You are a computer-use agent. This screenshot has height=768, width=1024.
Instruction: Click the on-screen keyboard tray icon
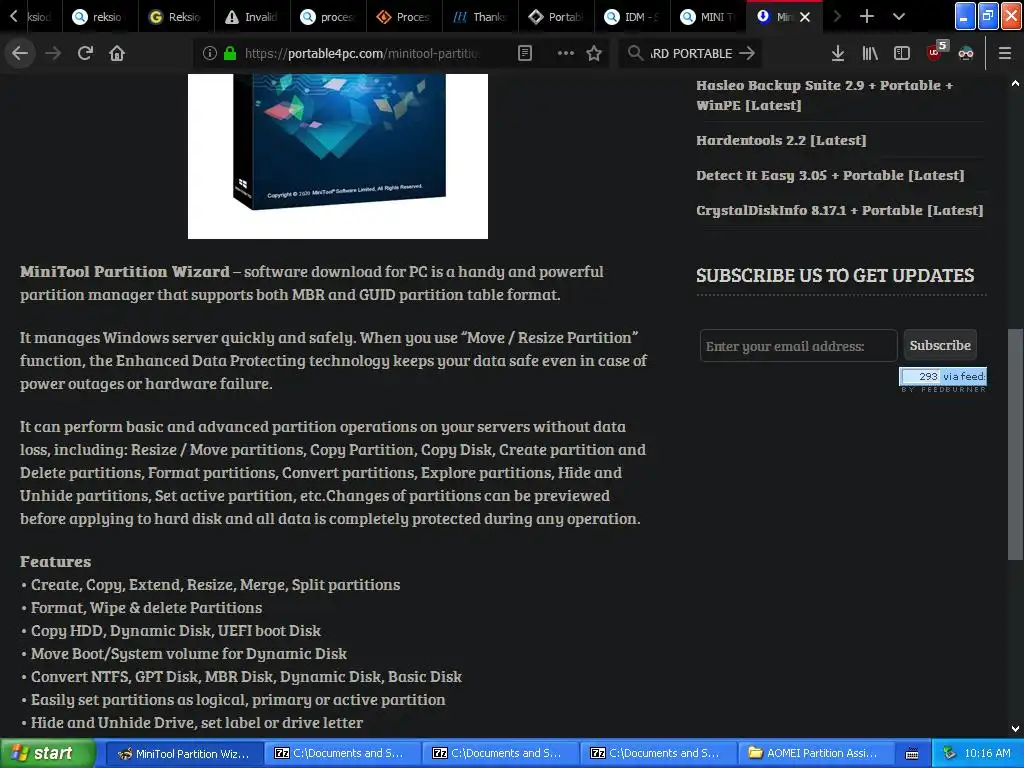[912, 754]
